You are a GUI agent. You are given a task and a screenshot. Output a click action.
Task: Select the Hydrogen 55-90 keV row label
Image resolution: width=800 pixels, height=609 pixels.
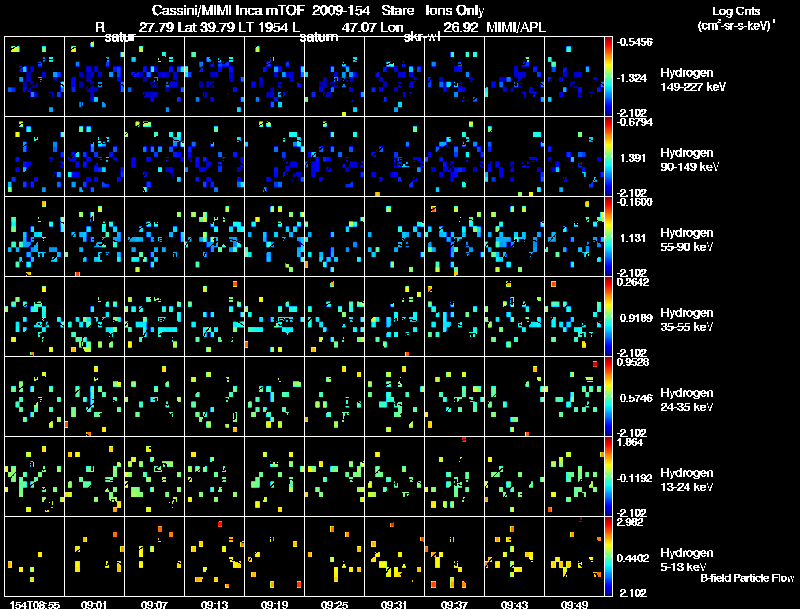coord(687,240)
